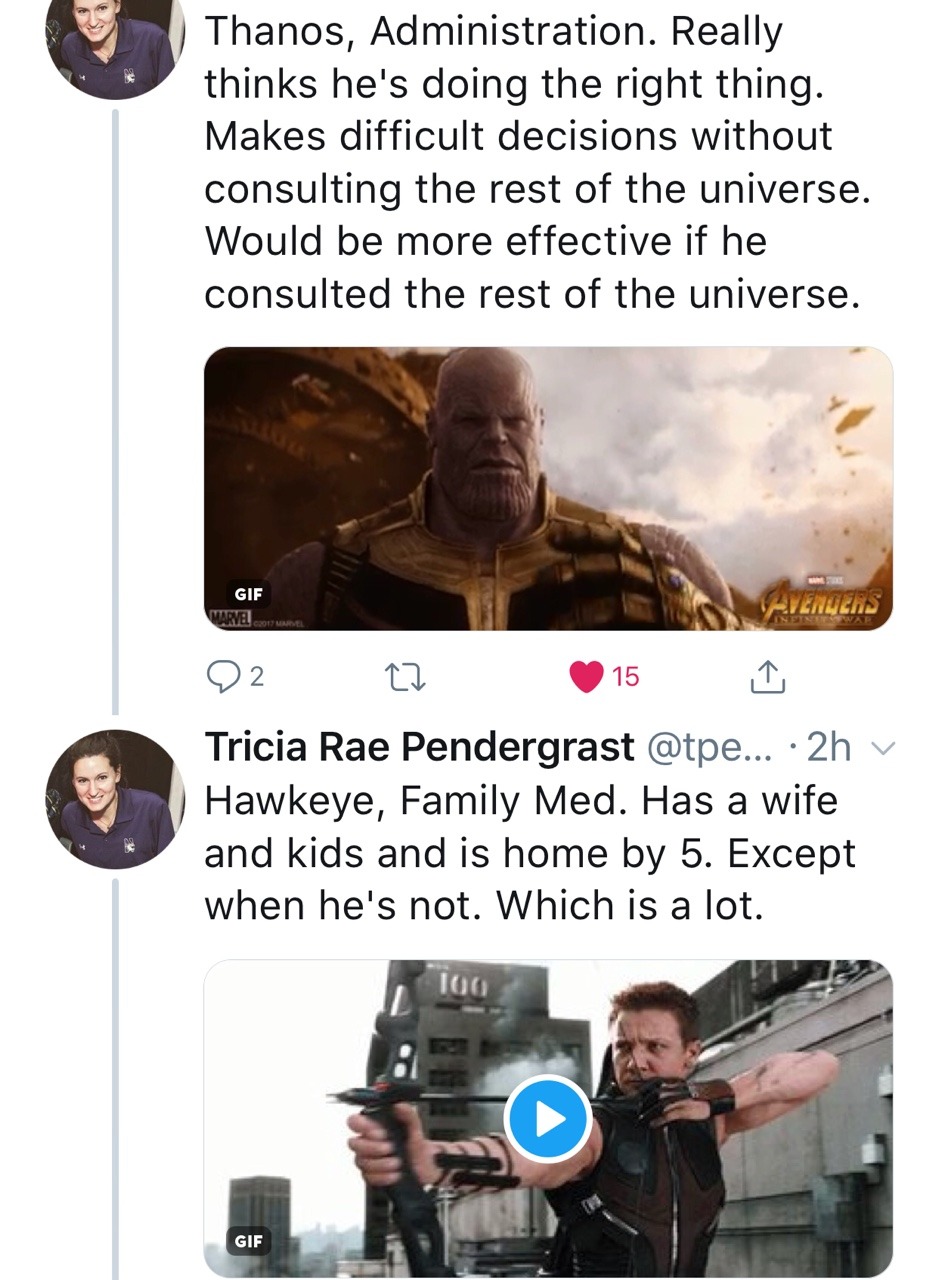Open the share icon for the Thanos tweet

coord(768,678)
